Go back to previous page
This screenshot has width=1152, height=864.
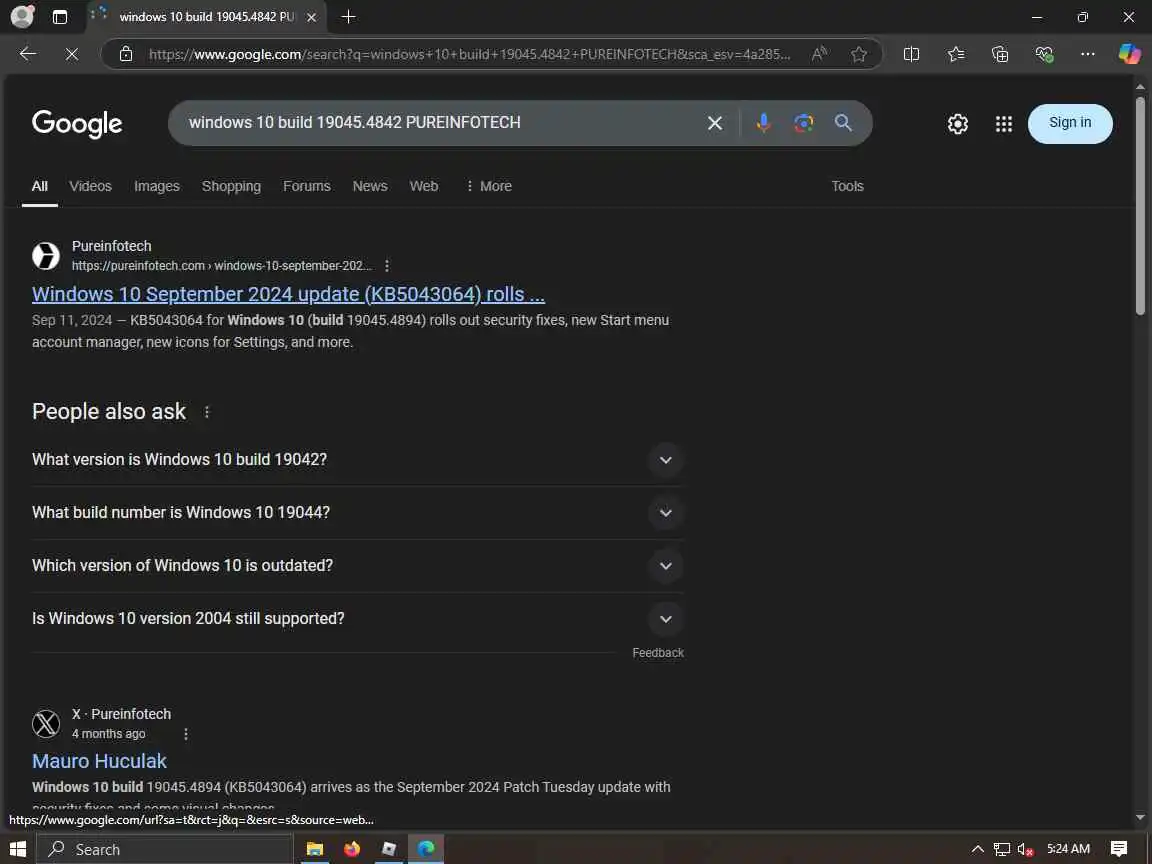tap(28, 54)
